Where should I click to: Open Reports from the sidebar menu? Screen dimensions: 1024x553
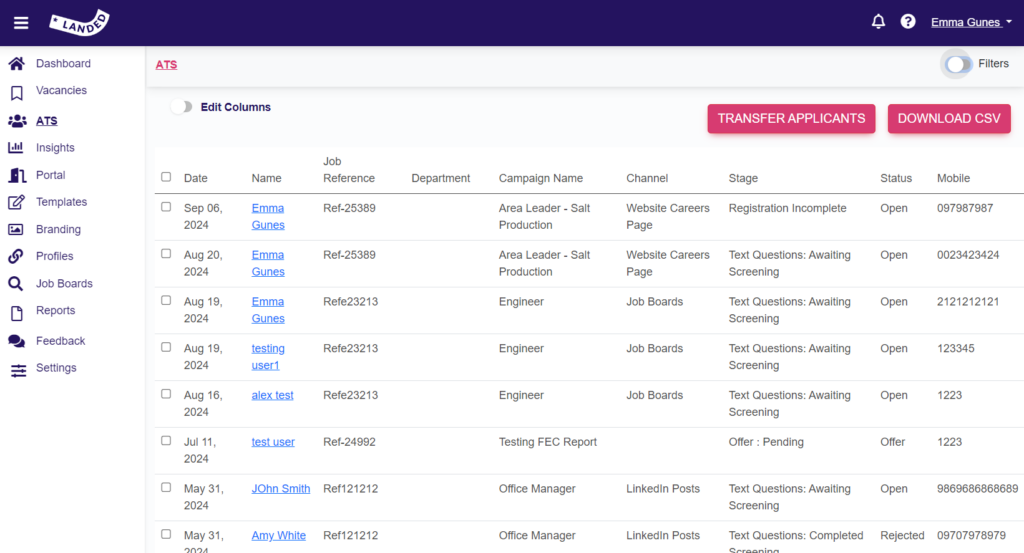(56, 310)
